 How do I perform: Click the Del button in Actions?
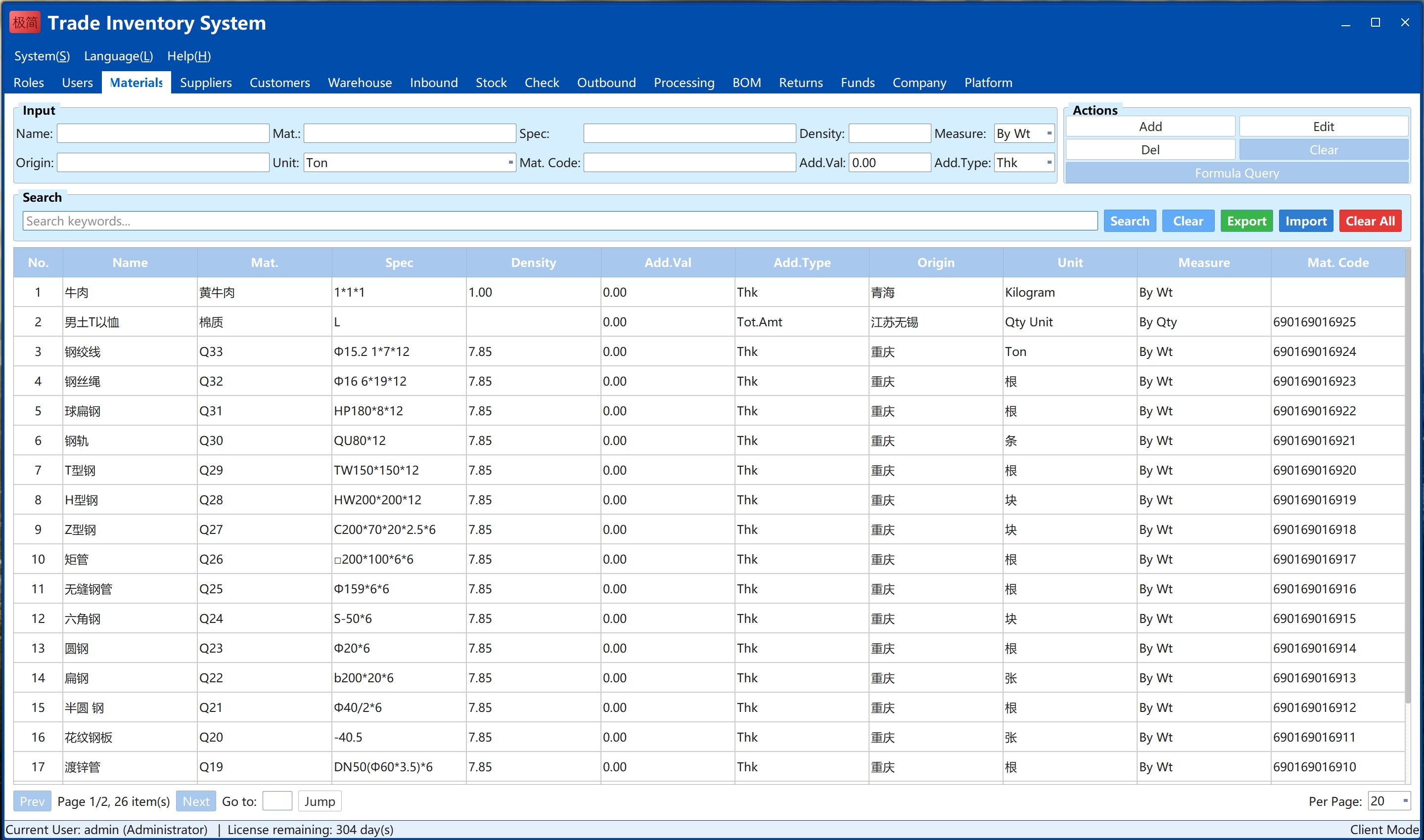point(1150,149)
